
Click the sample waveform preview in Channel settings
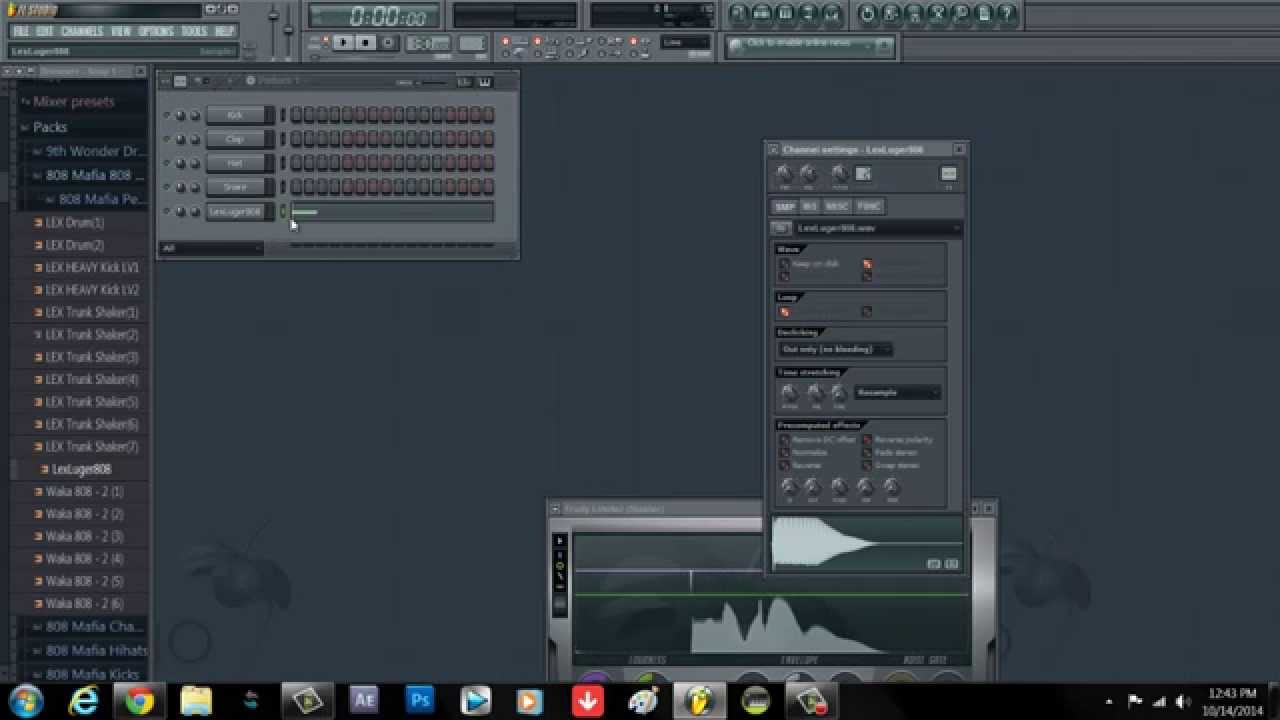click(x=866, y=543)
